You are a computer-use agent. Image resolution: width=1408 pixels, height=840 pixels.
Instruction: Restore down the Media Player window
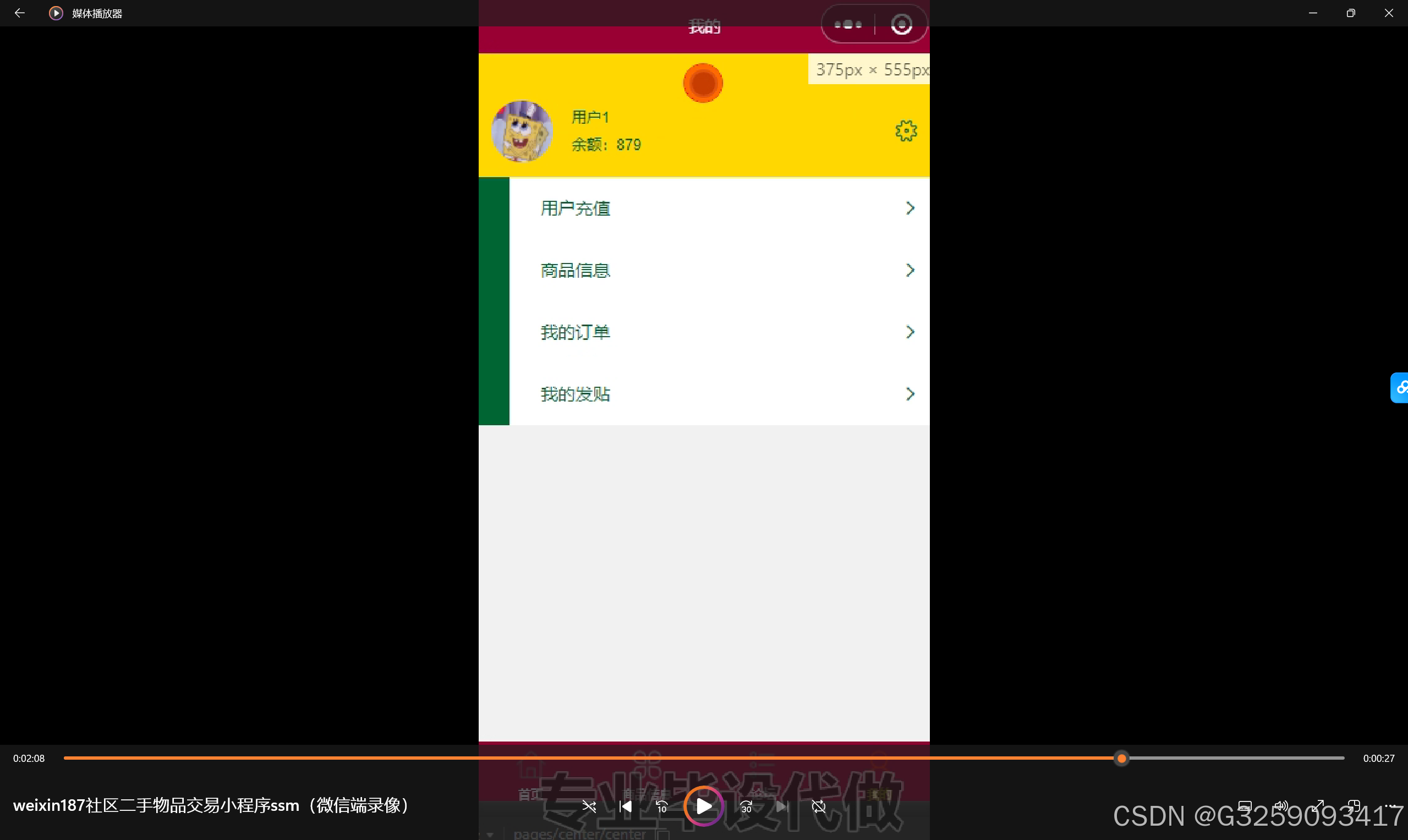tap(1351, 13)
